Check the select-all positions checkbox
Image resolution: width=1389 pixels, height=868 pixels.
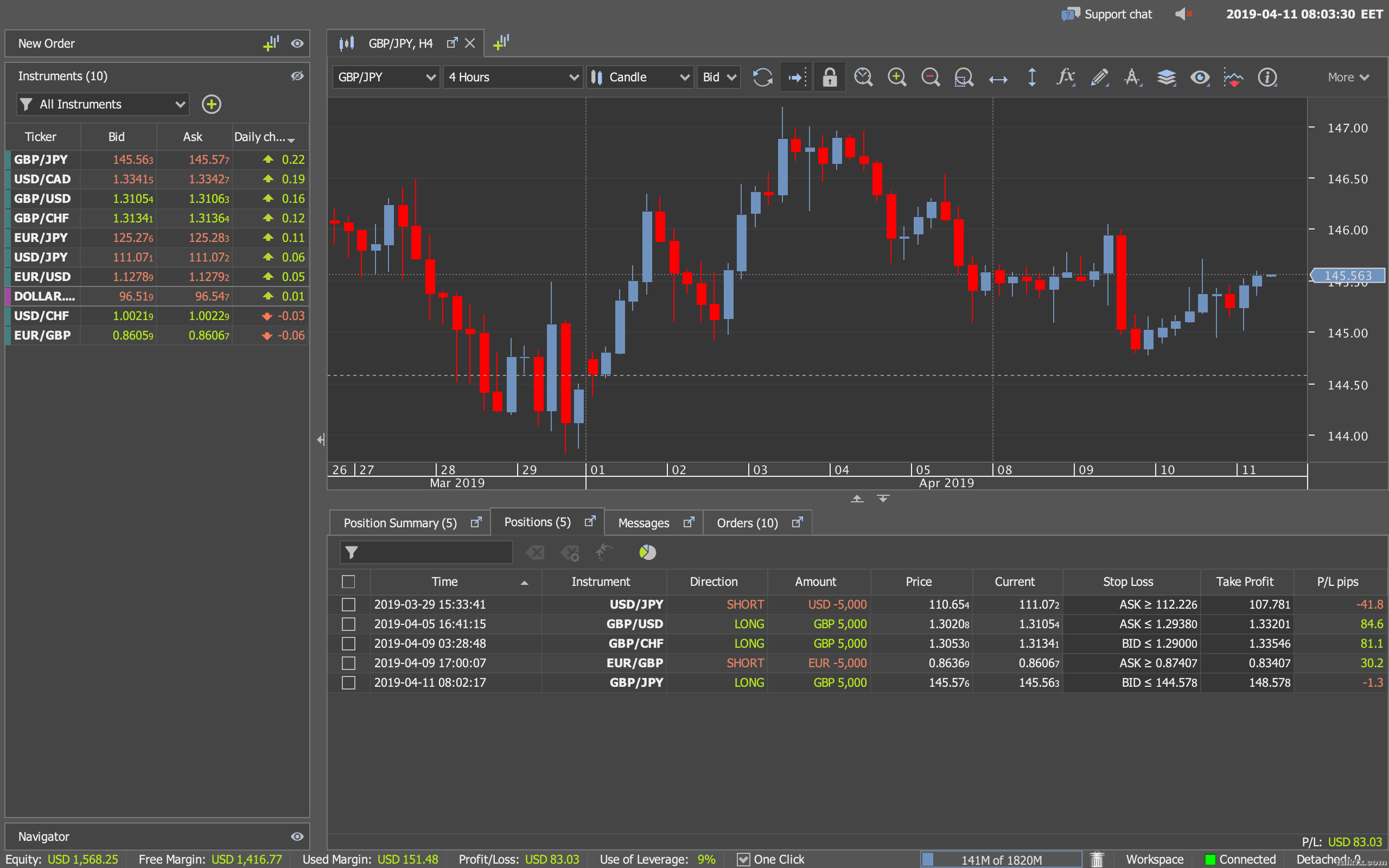[x=348, y=582]
